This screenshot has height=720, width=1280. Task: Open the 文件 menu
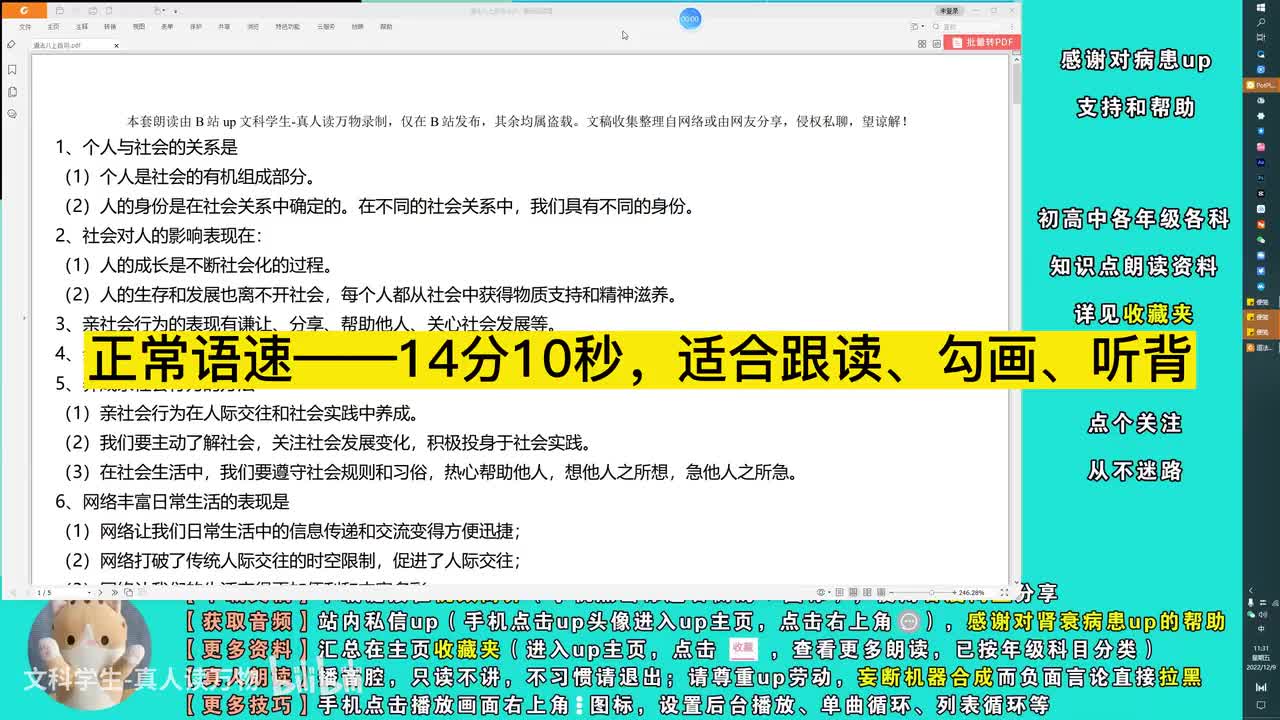25,27
